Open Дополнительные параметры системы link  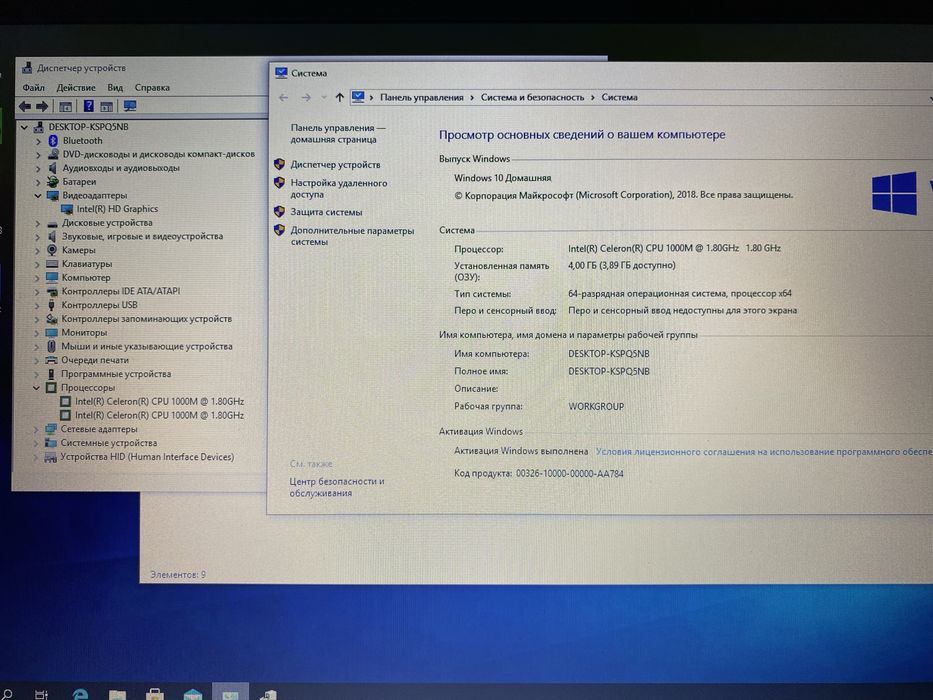(352, 236)
